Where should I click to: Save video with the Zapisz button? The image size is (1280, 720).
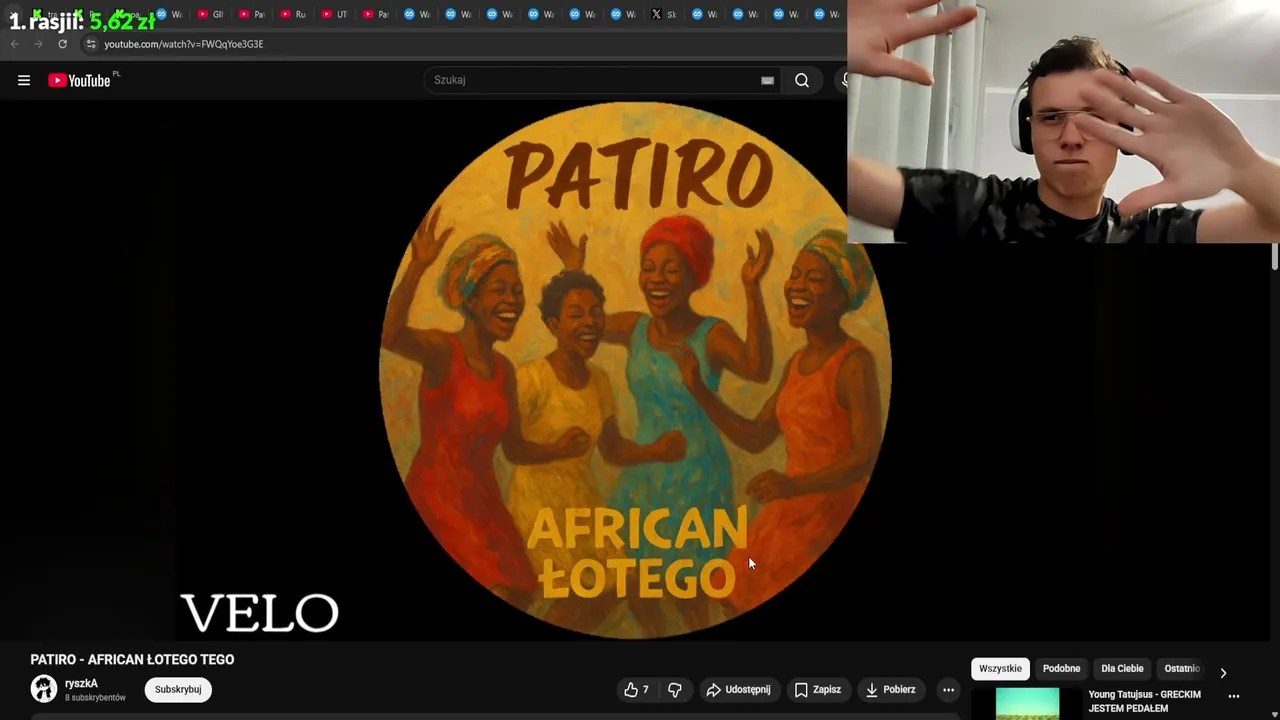click(x=817, y=689)
